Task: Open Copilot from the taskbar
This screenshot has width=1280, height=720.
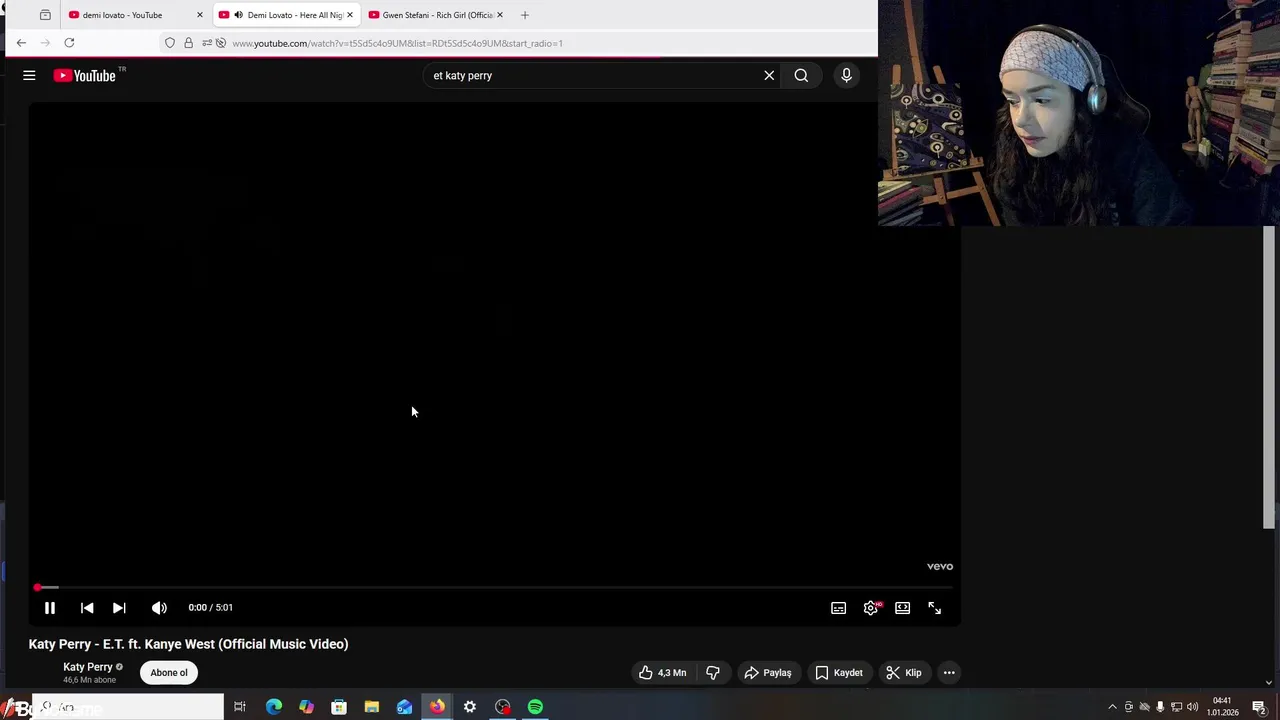Action: pos(306,707)
